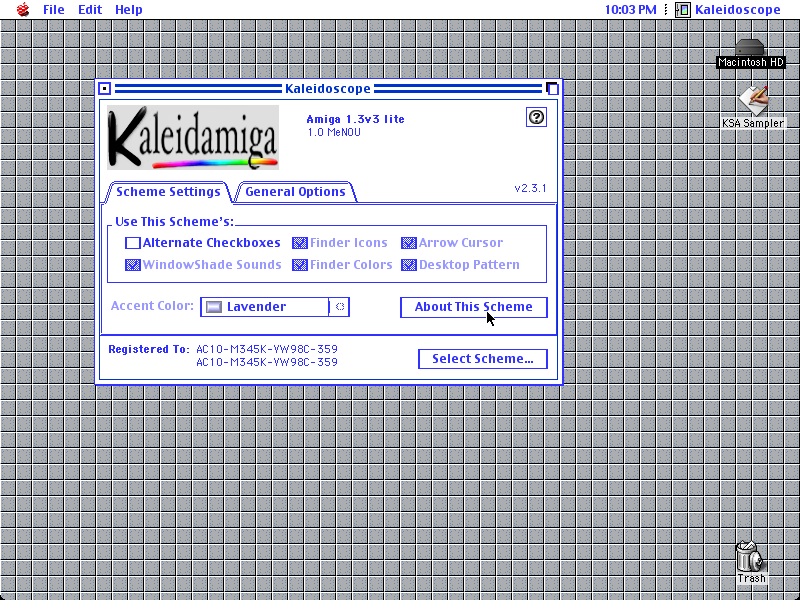The width and height of the screenshot is (800, 600).
Task: Enable the Alternate Checkboxes option
Action: coord(203,243)
